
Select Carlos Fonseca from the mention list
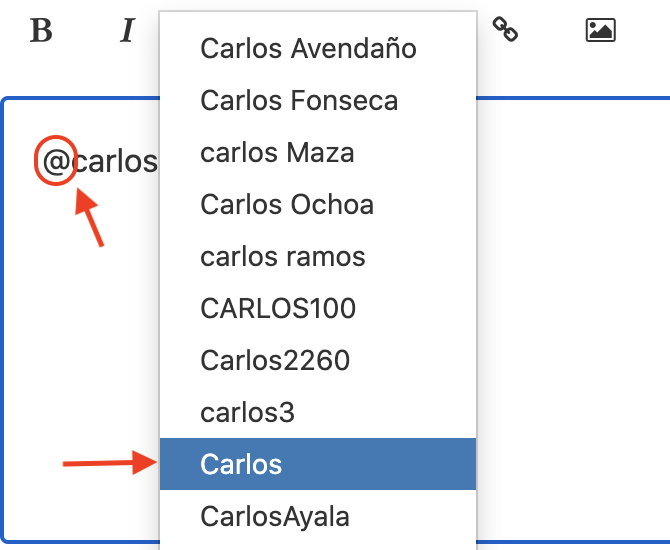(318, 100)
